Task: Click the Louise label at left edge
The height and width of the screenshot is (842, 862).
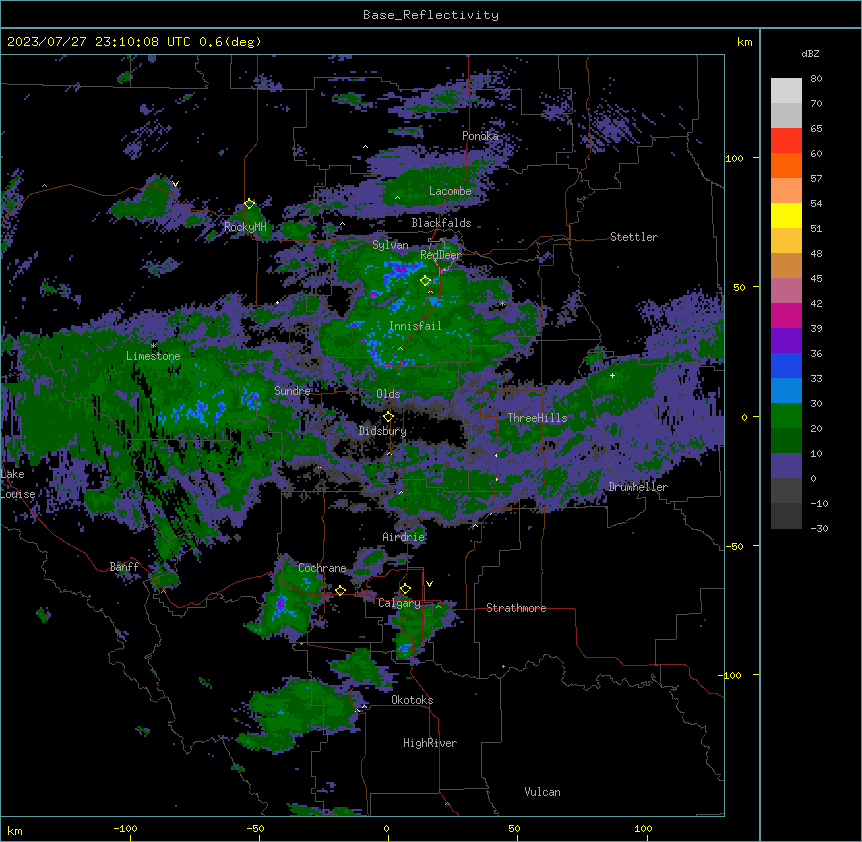Action: [18, 495]
